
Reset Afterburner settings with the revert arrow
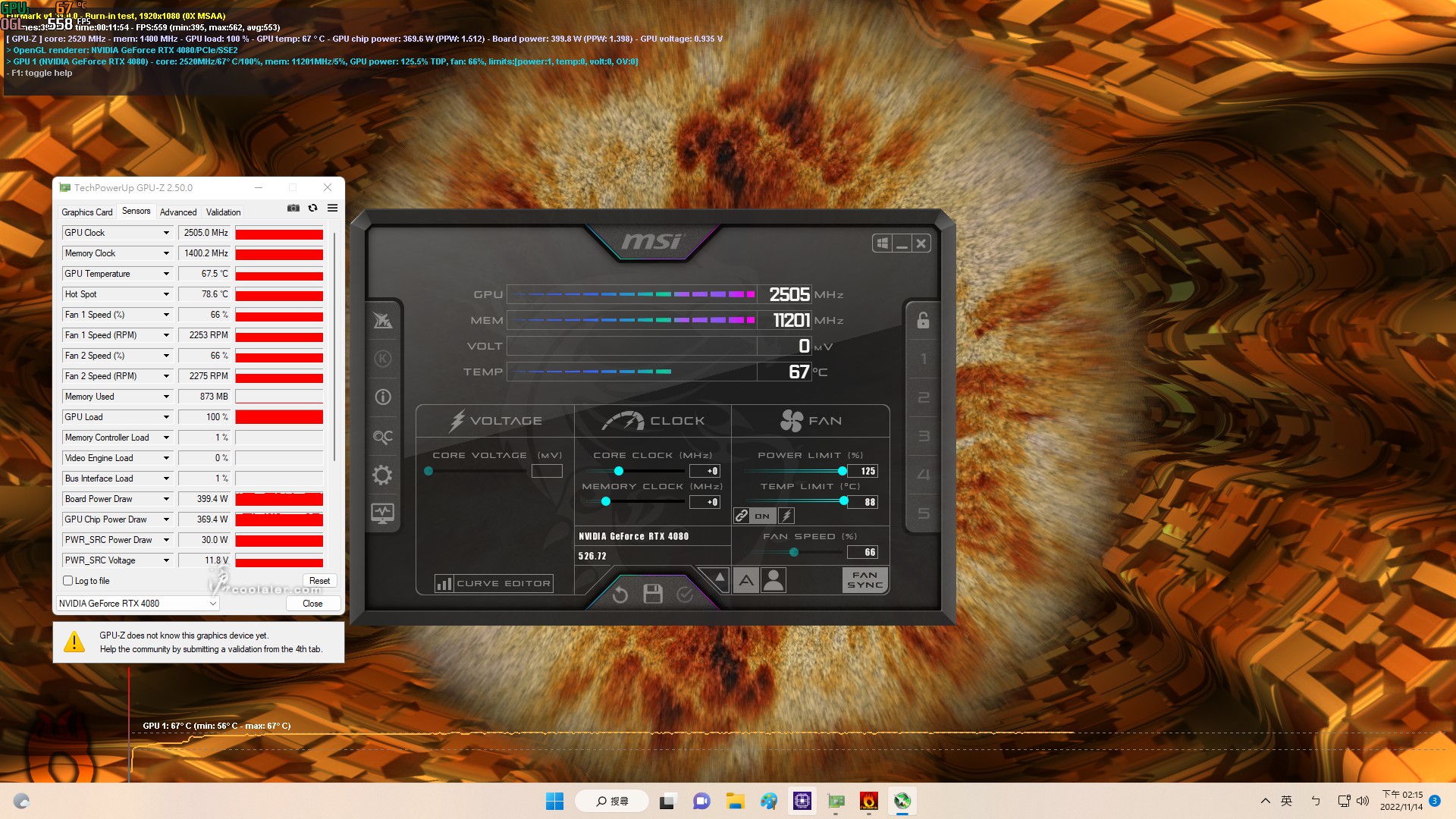(620, 595)
